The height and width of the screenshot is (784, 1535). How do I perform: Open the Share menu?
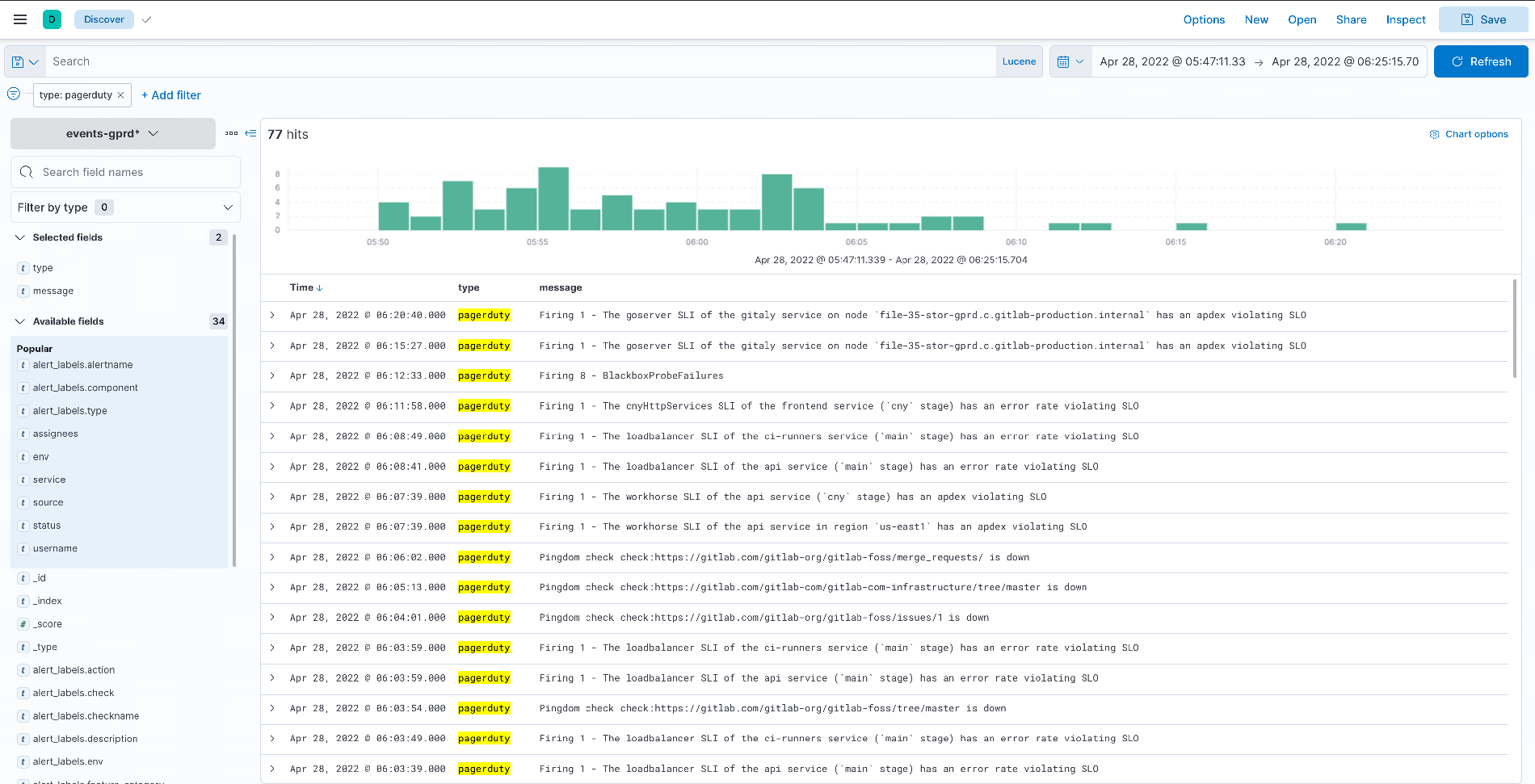(1351, 19)
